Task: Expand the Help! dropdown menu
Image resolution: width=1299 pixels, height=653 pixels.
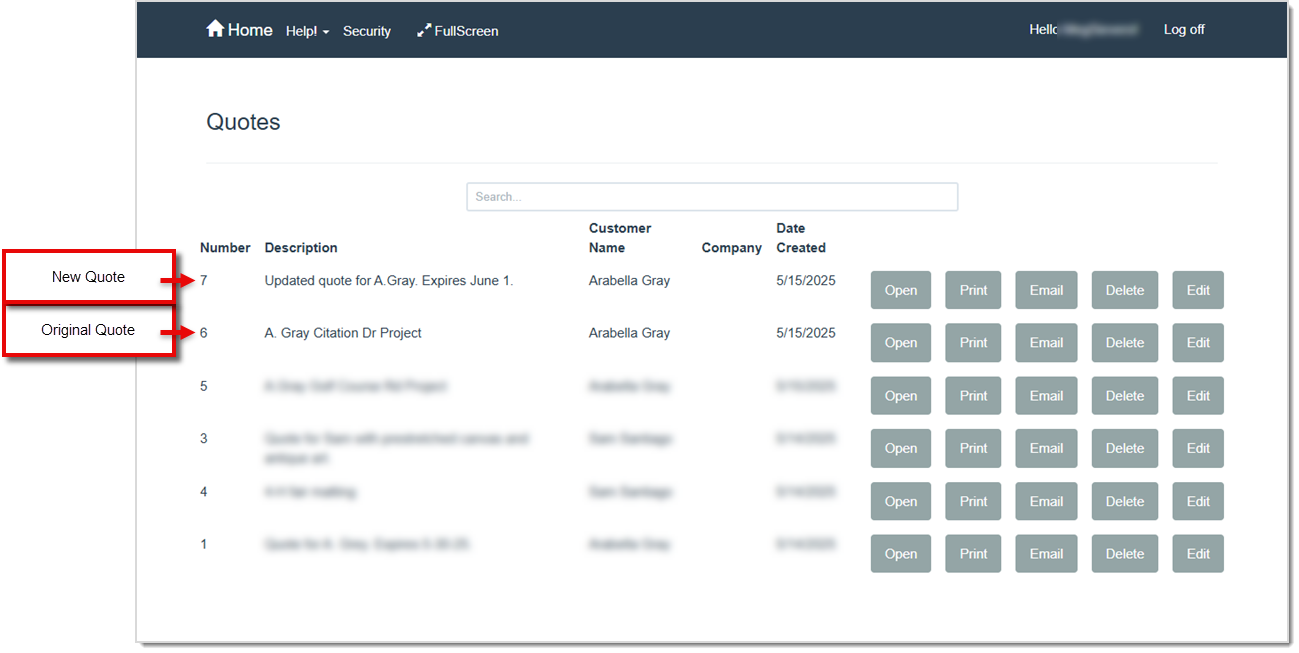Action: pos(307,31)
